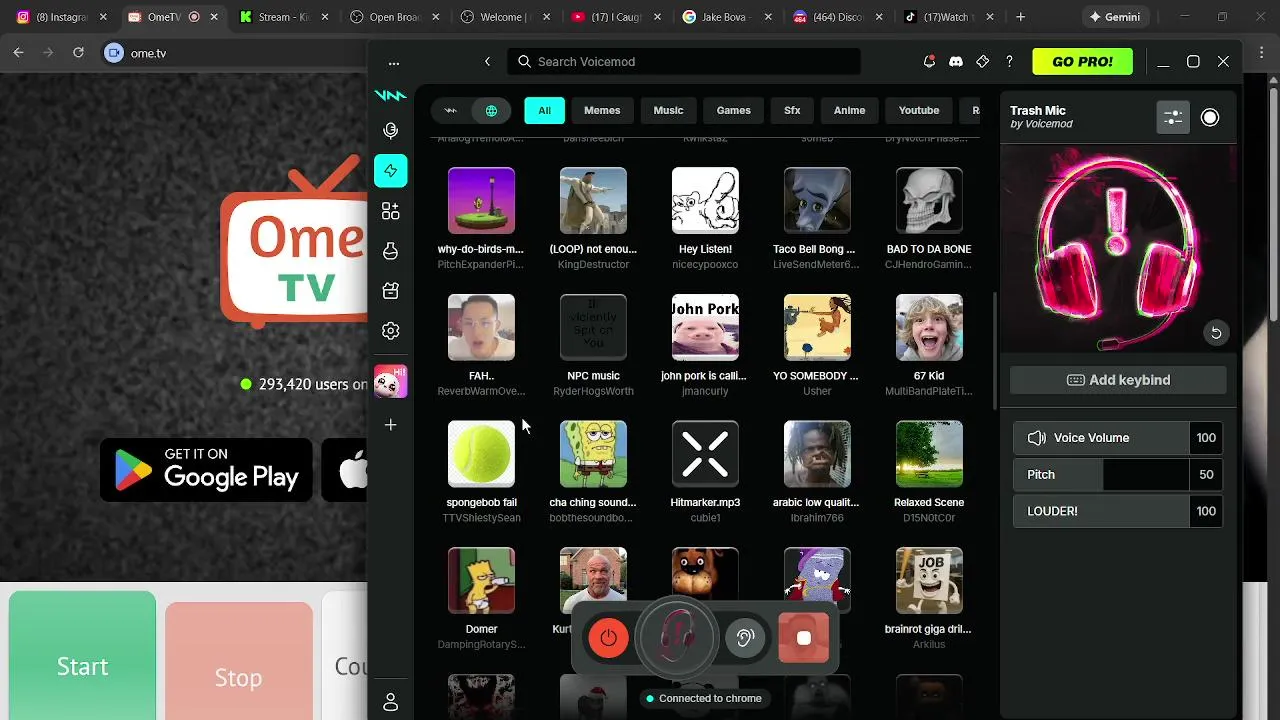Image resolution: width=1280 pixels, height=720 pixels.
Task: Open the help question mark icon
Action: (x=1009, y=62)
